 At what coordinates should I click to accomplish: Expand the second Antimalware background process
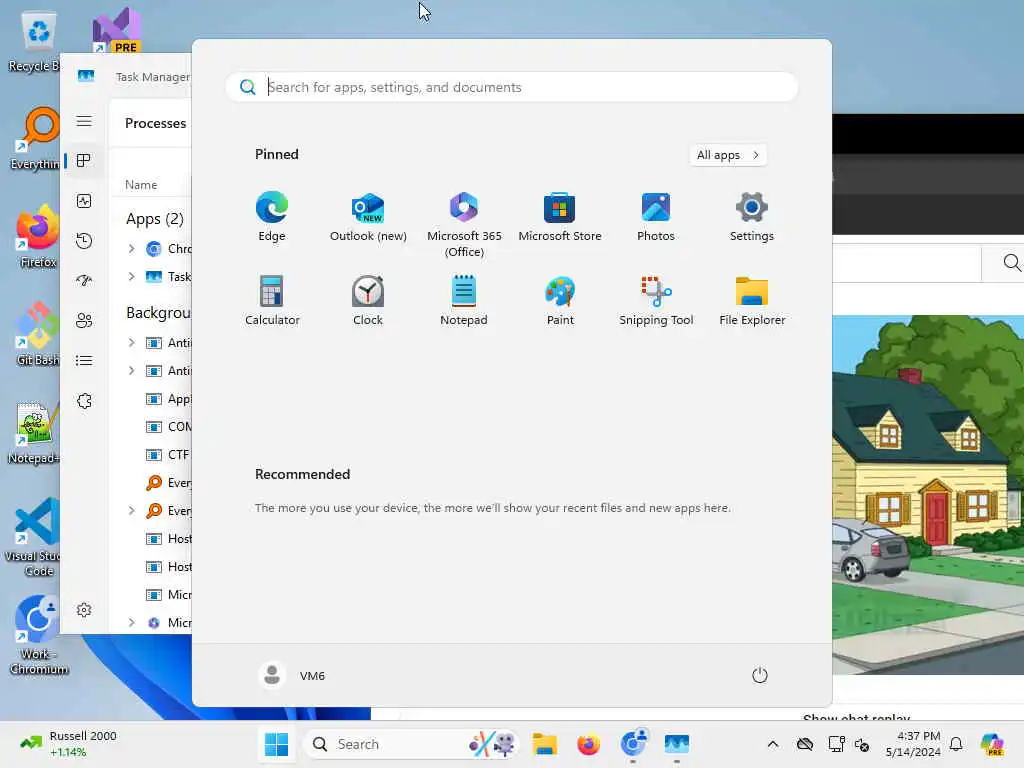point(131,371)
